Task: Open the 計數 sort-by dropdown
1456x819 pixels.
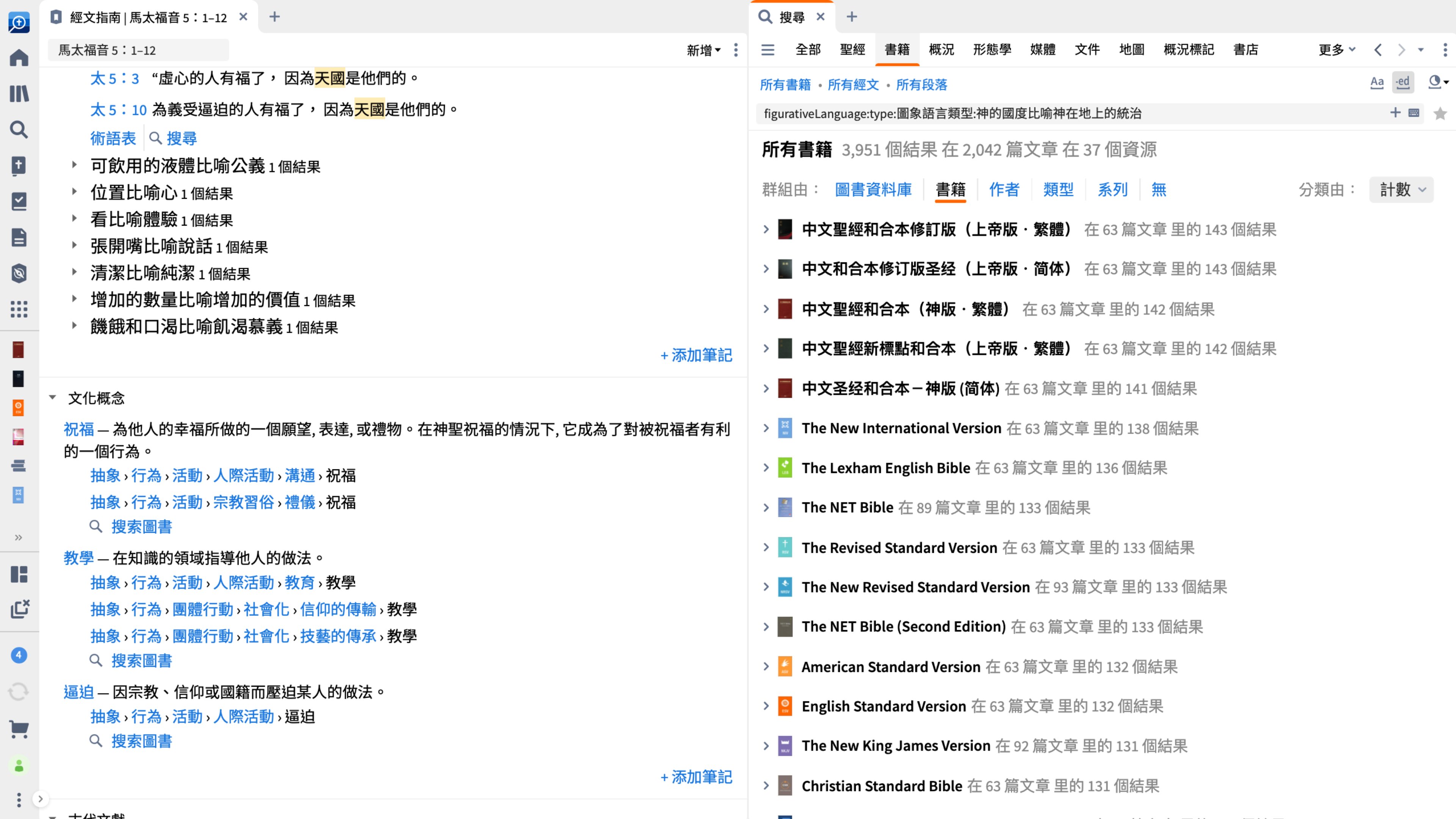Action: click(x=1402, y=189)
